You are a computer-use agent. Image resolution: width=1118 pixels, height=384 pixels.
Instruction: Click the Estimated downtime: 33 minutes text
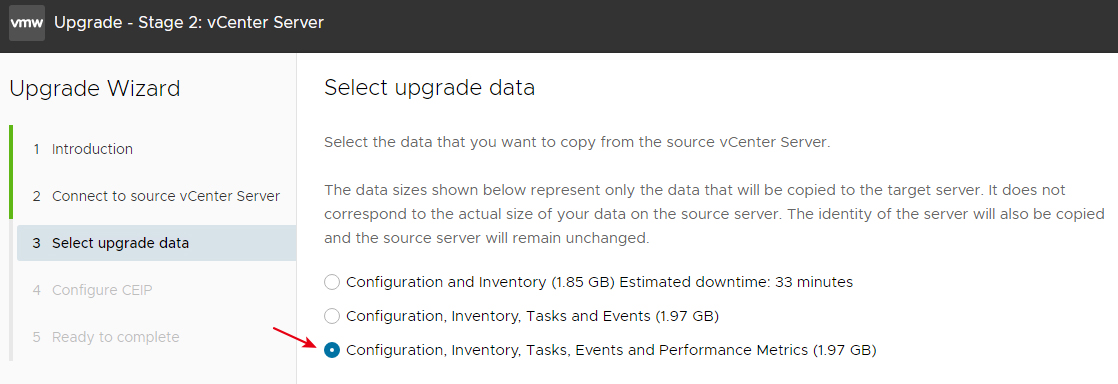tap(737, 282)
